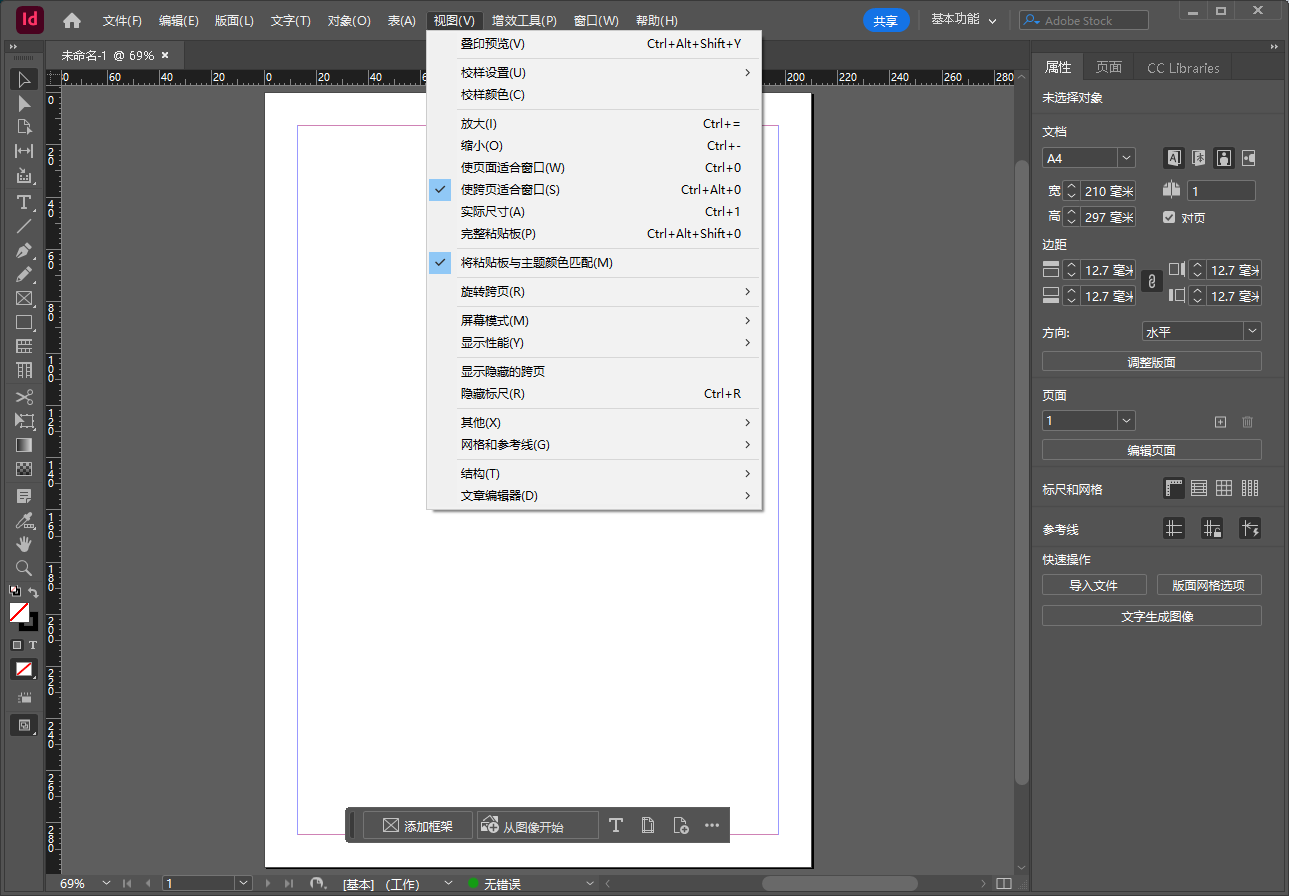The image size is (1289, 896).
Task: Open the A4 page size dropdown
Action: [x=1127, y=158]
